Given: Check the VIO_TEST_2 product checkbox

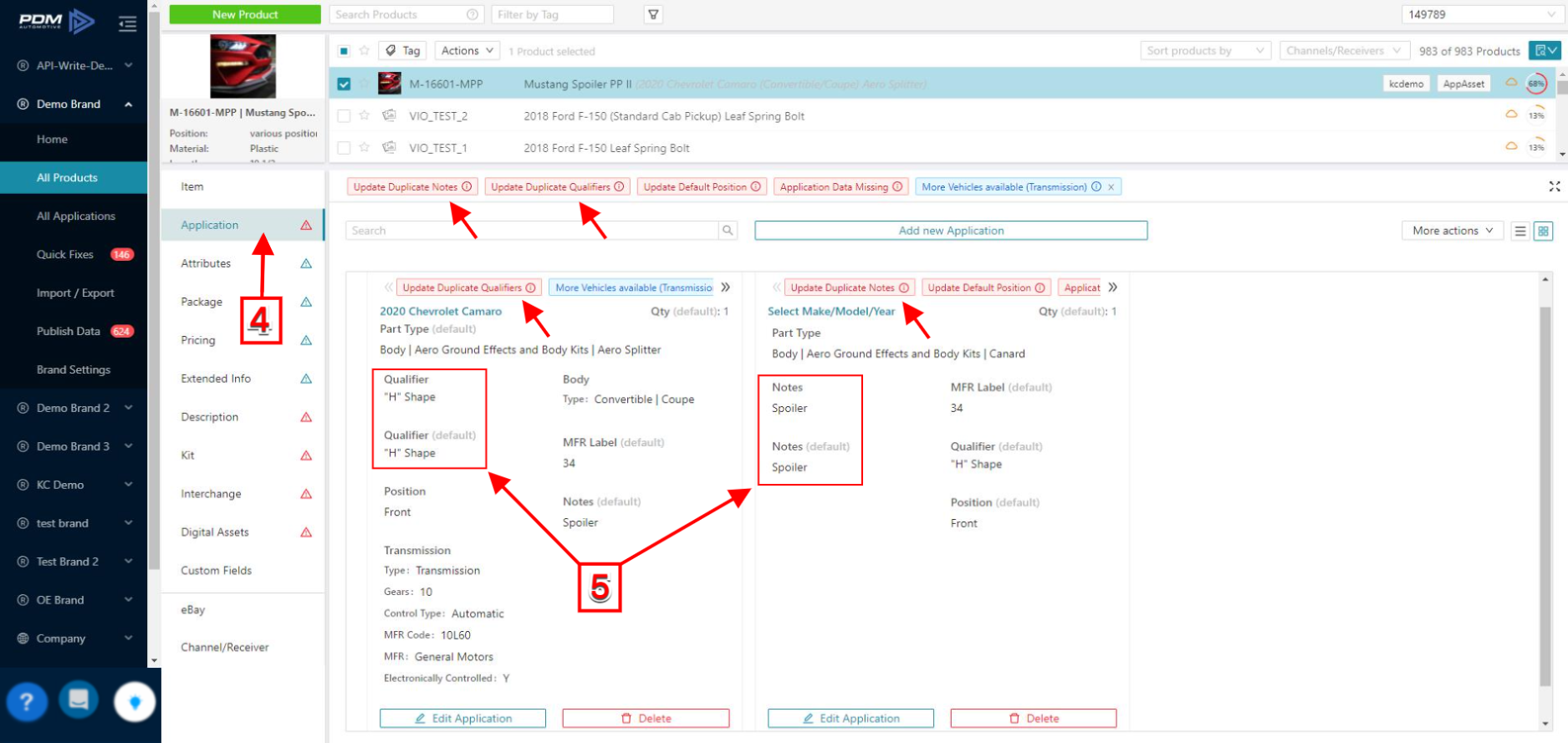Looking at the screenshot, I should [344, 116].
